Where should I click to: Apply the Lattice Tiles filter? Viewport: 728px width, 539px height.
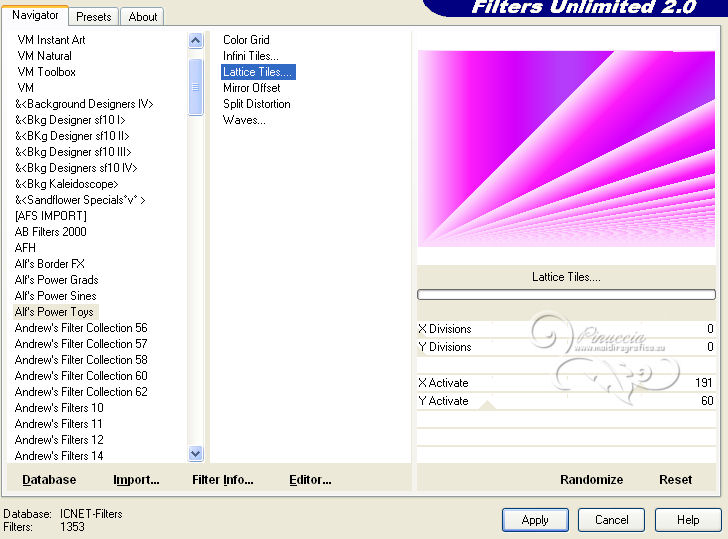pos(535,520)
